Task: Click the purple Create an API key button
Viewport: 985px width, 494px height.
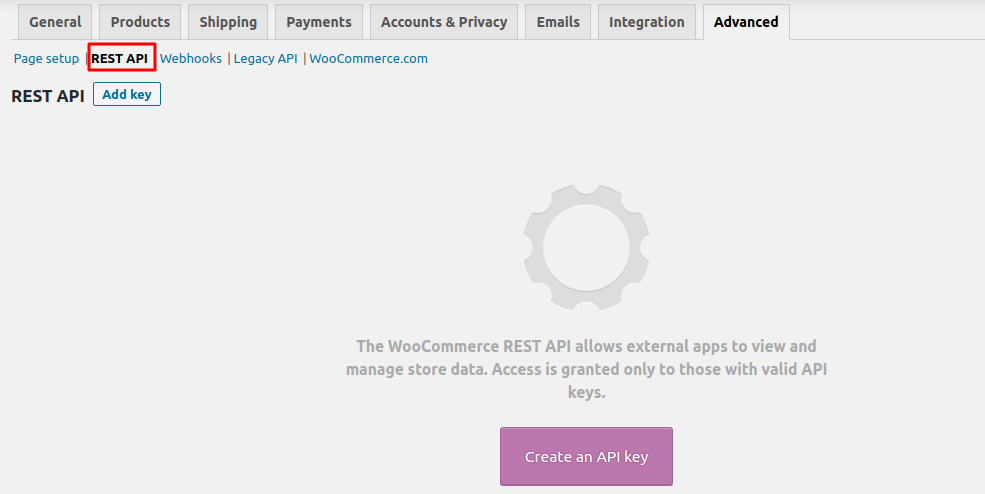Action: tap(586, 457)
